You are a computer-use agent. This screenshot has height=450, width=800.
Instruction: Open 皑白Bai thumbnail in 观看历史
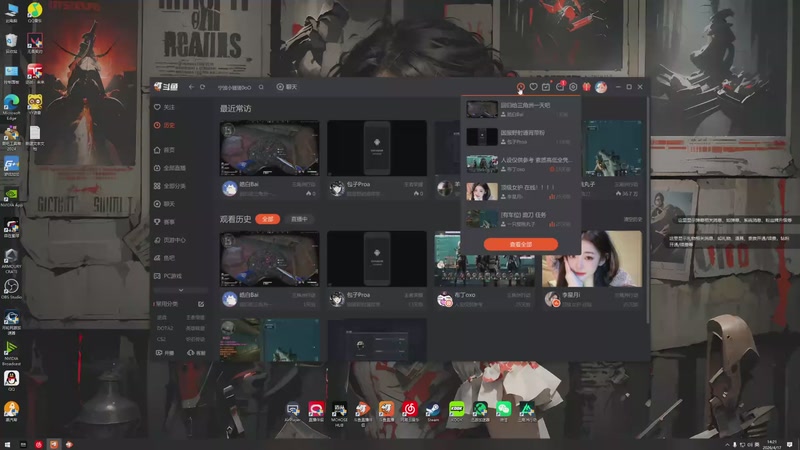[269, 259]
